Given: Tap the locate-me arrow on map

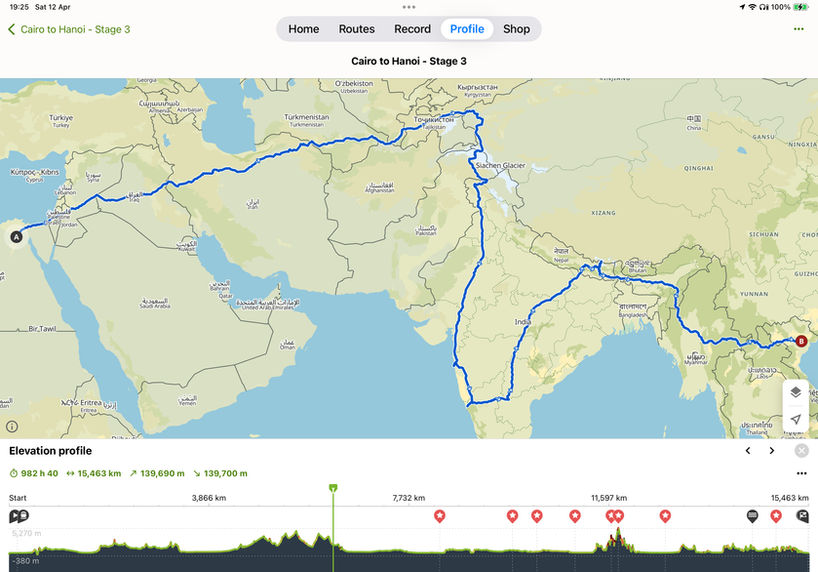Looking at the screenshot, I should (x=795, y=419).
